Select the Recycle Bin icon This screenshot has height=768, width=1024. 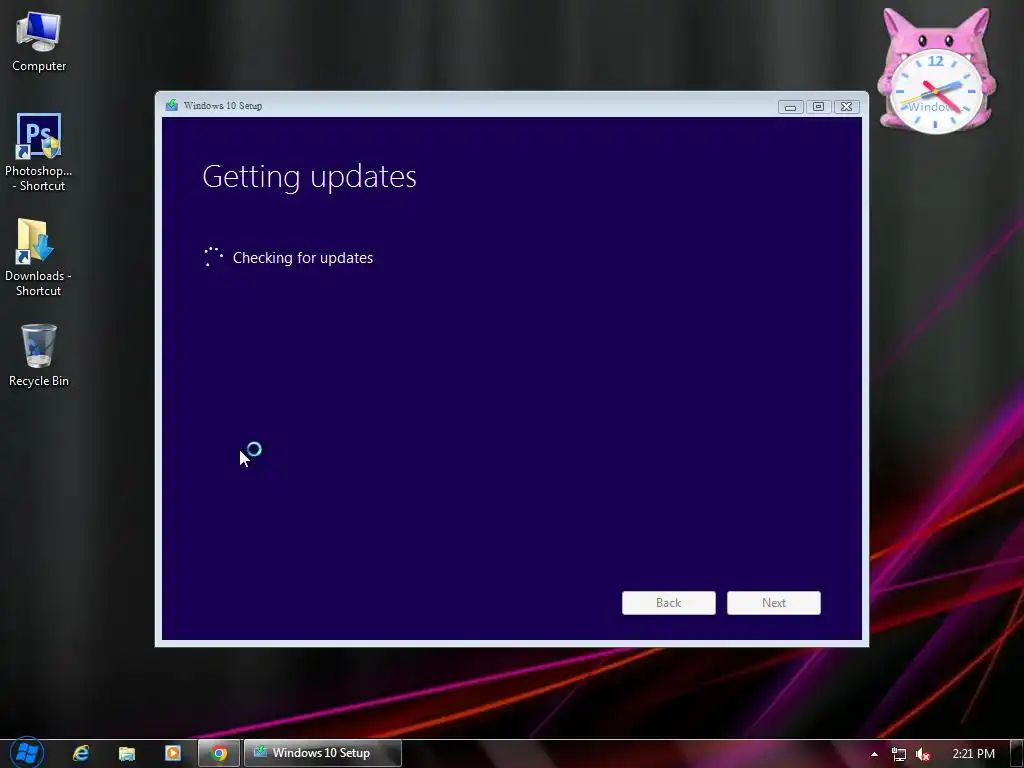pyautogui.click(x=39, y=355)
